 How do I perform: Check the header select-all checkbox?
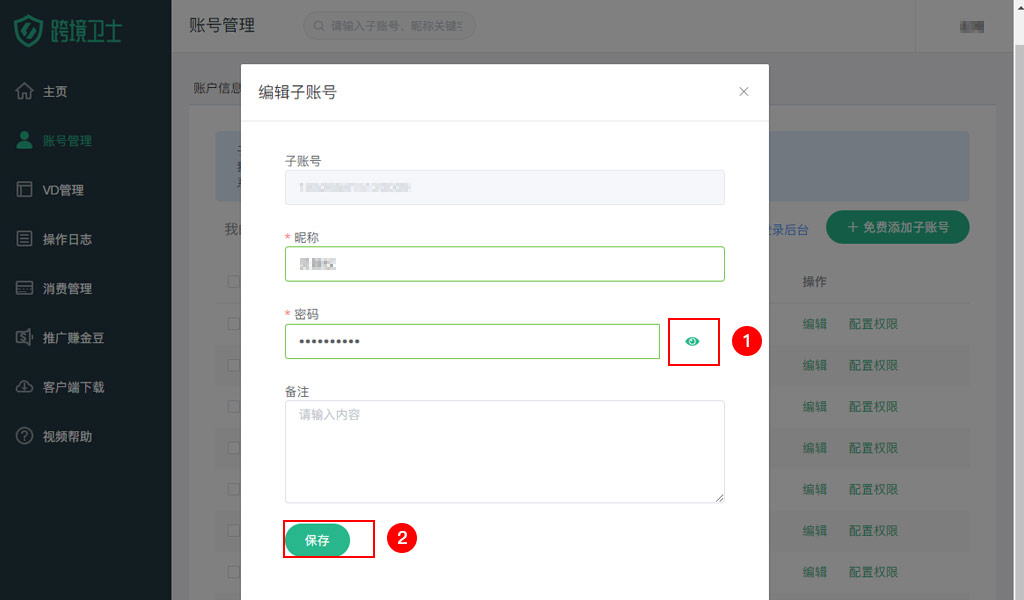(x=233, y=281)
